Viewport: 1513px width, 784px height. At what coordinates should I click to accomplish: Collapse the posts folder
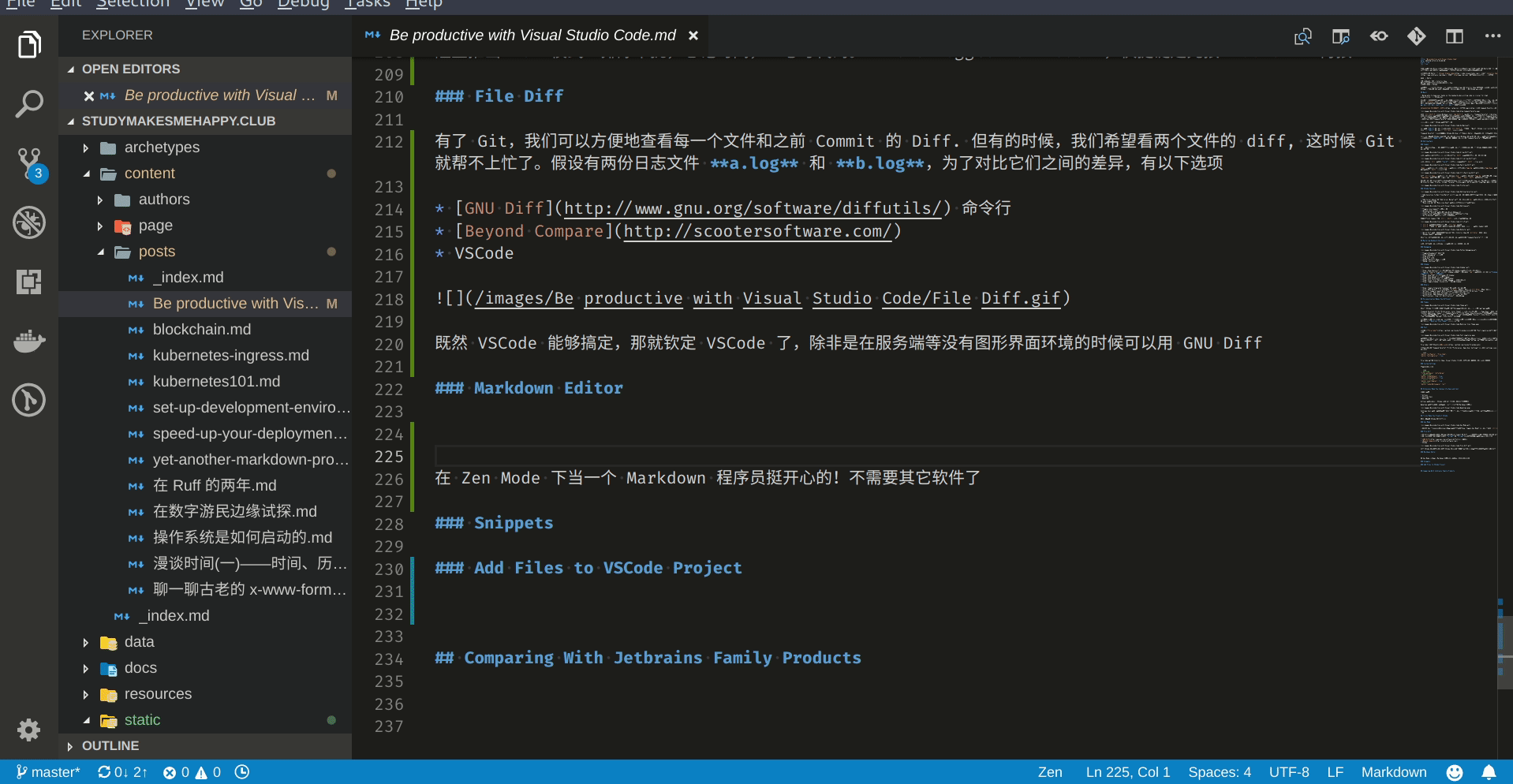(x=205, y=252)
